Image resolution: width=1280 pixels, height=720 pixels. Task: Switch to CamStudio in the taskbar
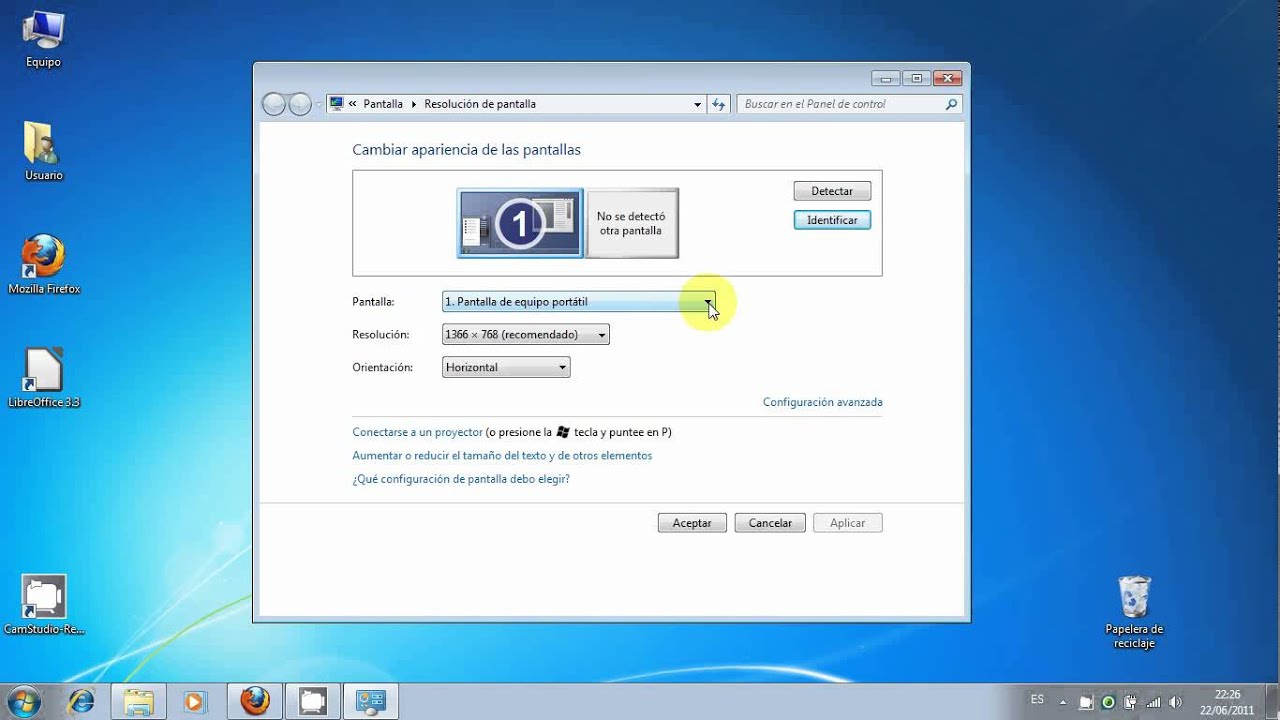(313, 701)
